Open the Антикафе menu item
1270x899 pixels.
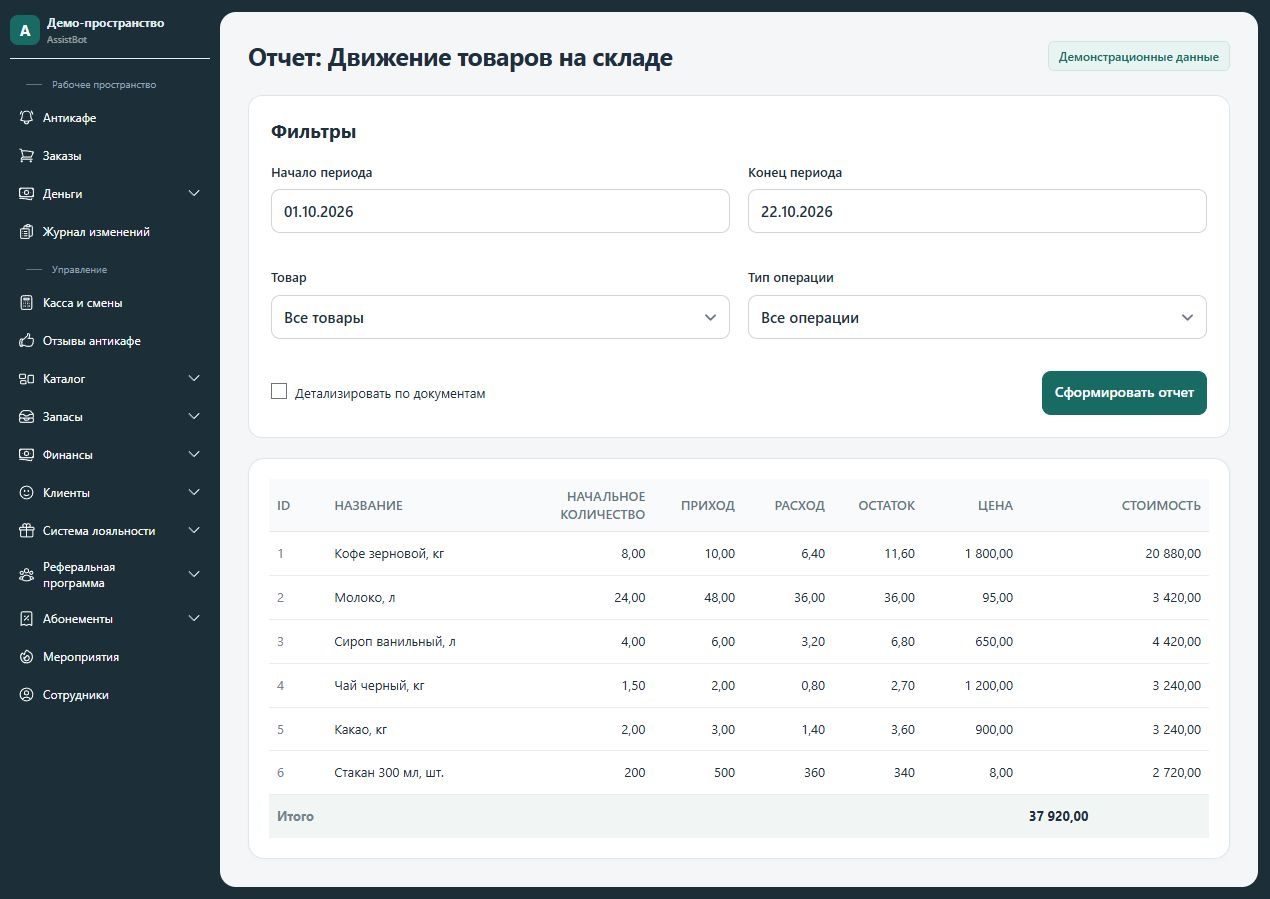[110, 118]
